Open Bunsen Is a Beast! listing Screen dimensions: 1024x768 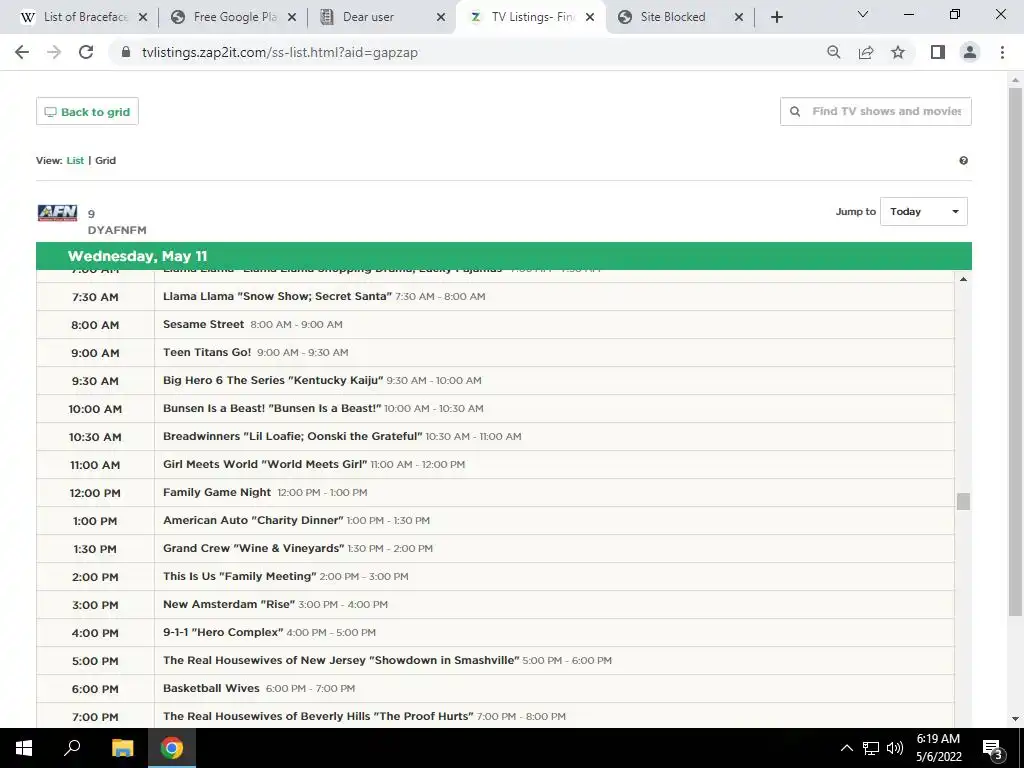click(272, 409)
